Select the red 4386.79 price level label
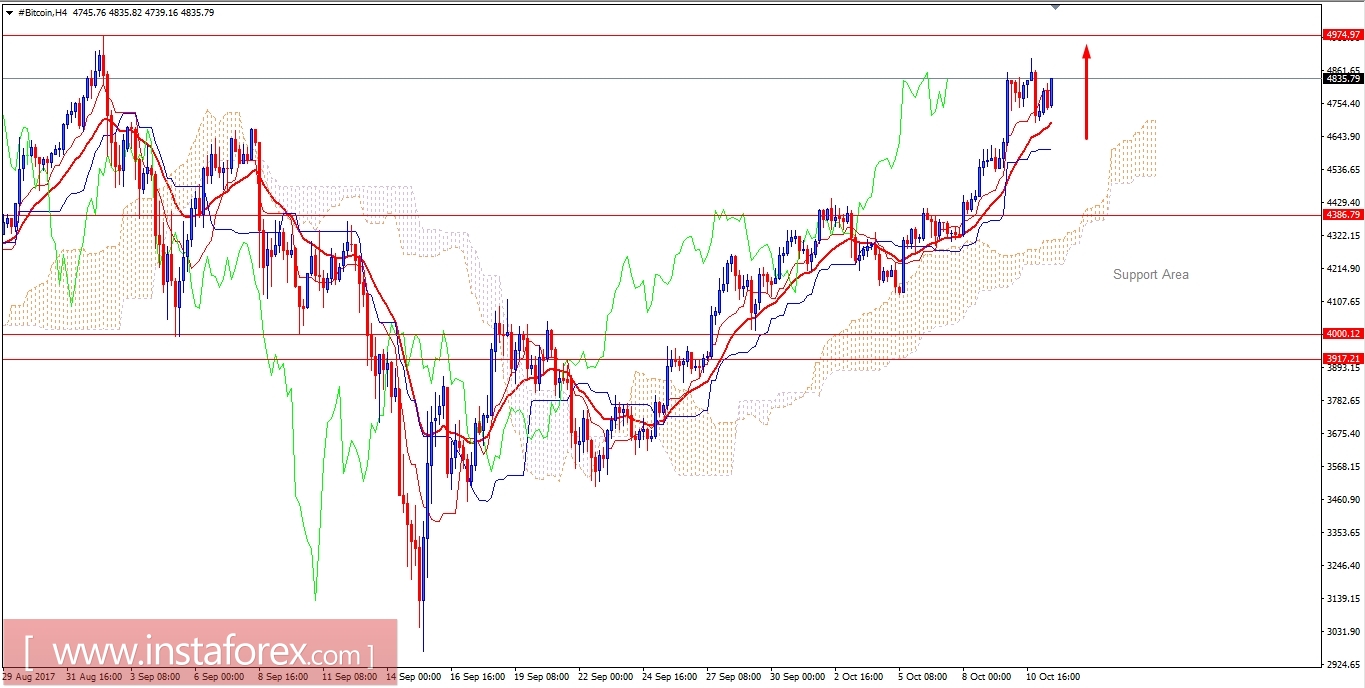1365x688 pixels. pos(1342,214)
